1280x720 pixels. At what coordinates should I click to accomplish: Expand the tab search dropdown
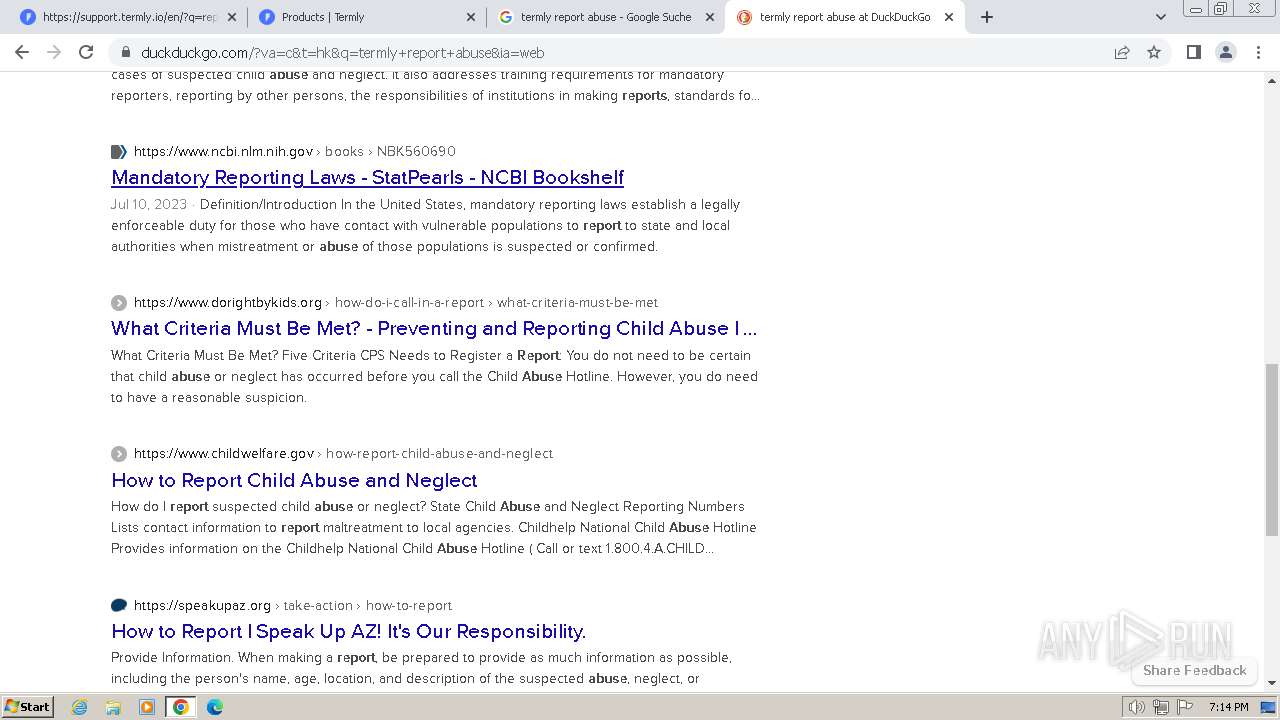(1160, 17)
